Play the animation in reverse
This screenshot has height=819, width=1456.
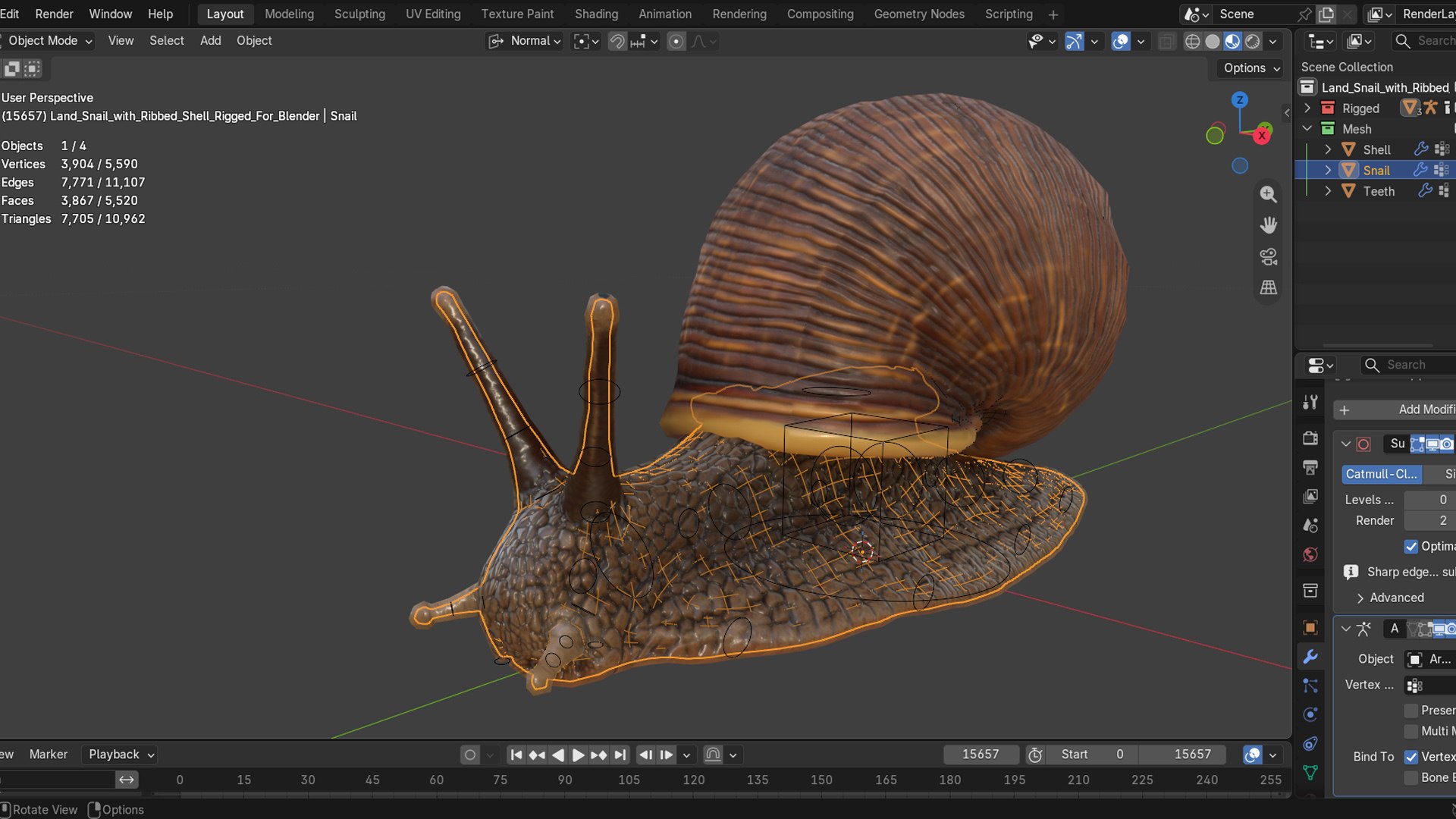click(x=558, y=755)
